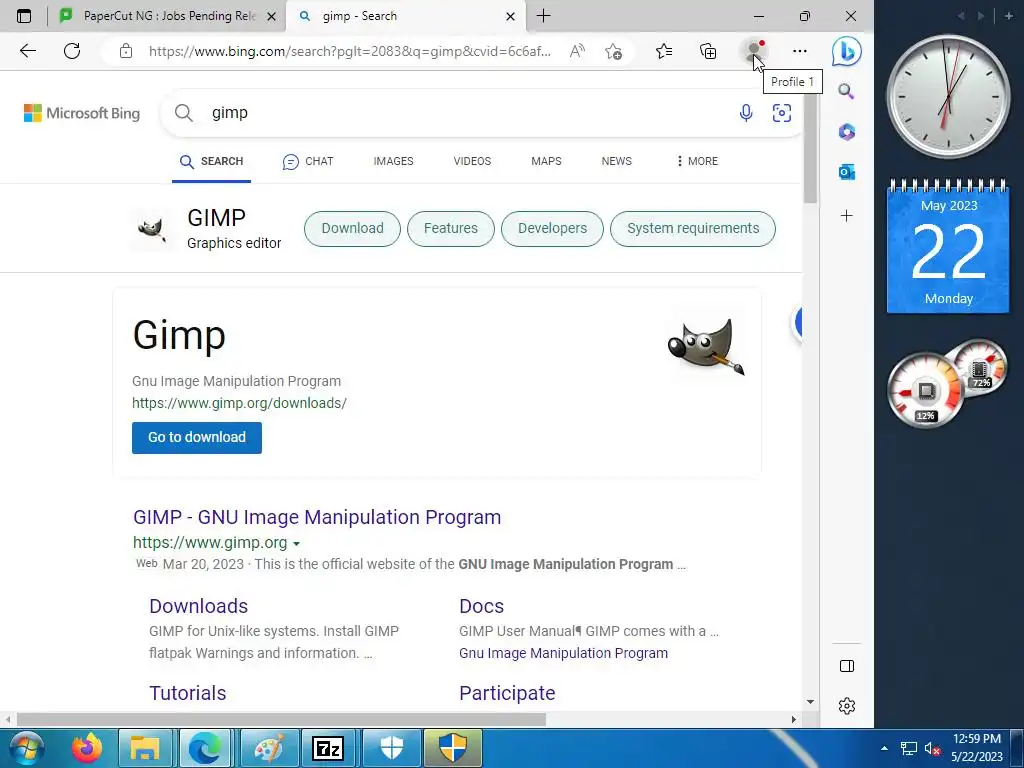Open the gimp.org/downloads URL link
This screenshot has width=1024, height=768.
point(239,403)
